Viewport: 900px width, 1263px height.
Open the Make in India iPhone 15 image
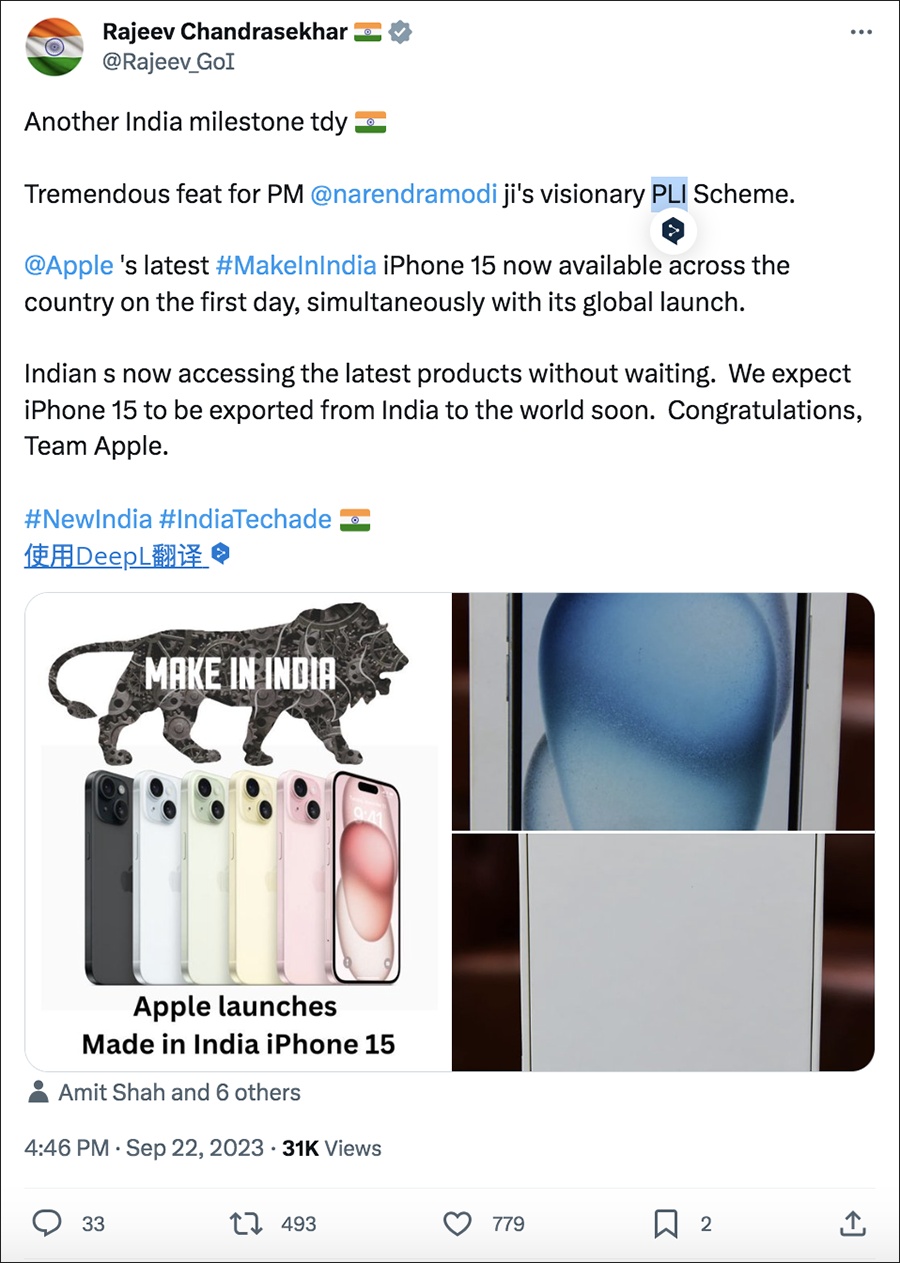[x=237, y=832]
